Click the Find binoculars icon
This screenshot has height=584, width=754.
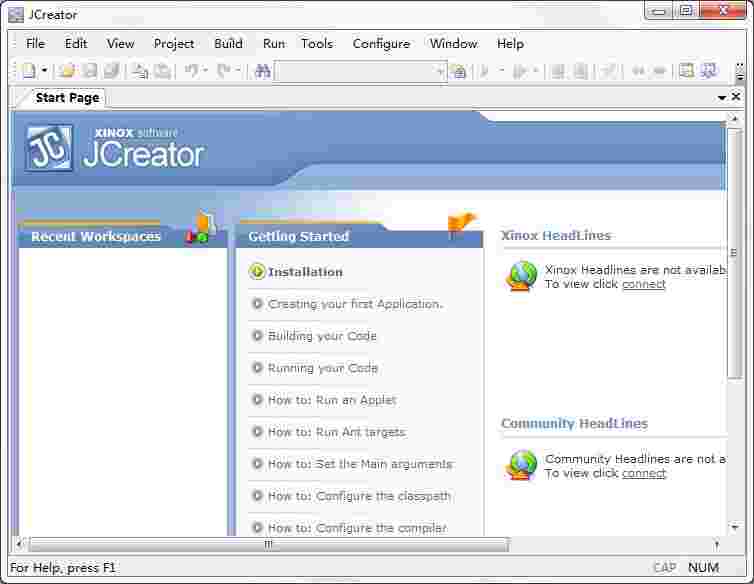click(x=263, y=71)
